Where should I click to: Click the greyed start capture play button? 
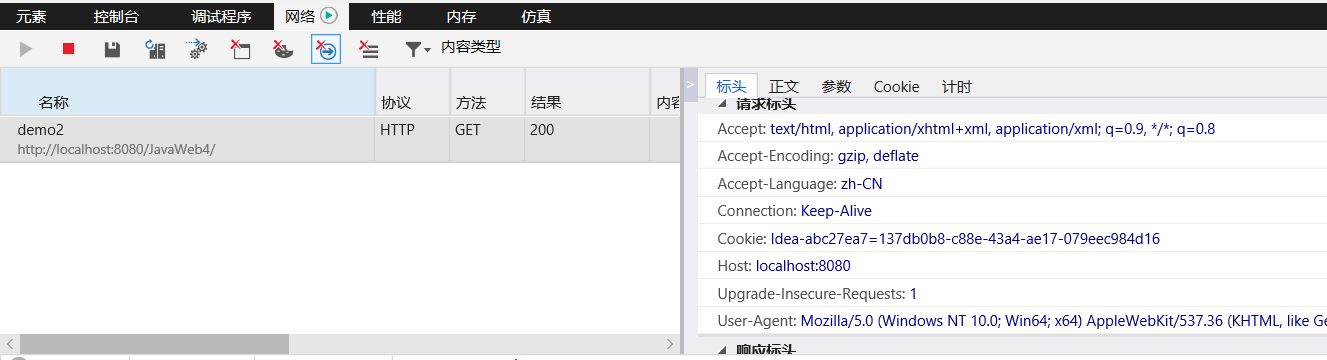coord(26,48)
